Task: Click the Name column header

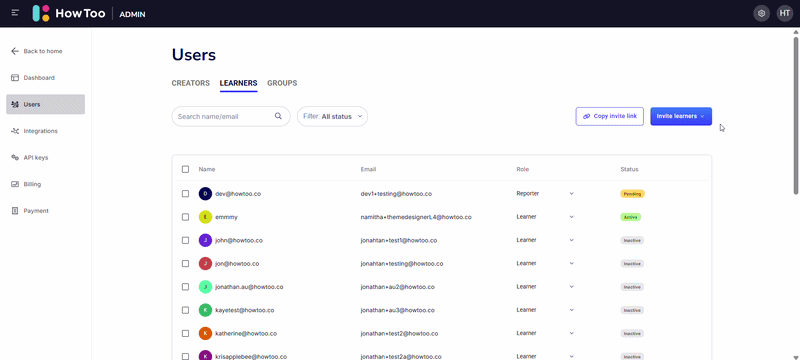Action: pyautogui.click(x=207, y=169)
